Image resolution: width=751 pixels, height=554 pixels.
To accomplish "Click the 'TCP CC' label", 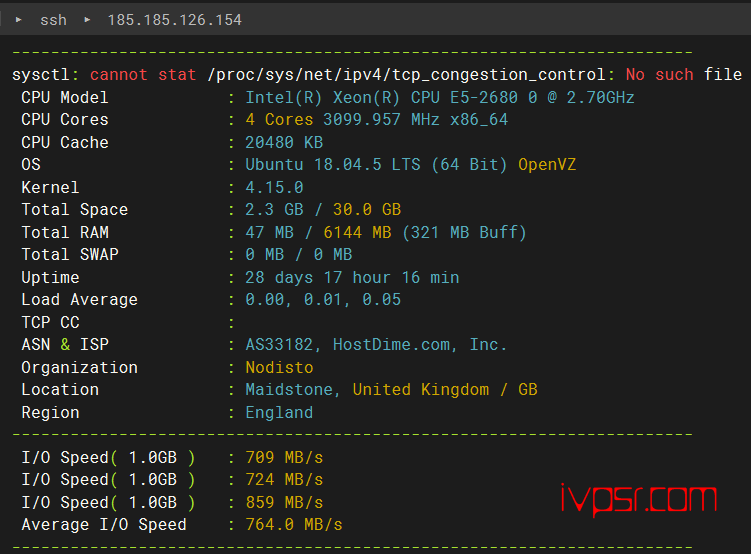I will coord(50,323).
